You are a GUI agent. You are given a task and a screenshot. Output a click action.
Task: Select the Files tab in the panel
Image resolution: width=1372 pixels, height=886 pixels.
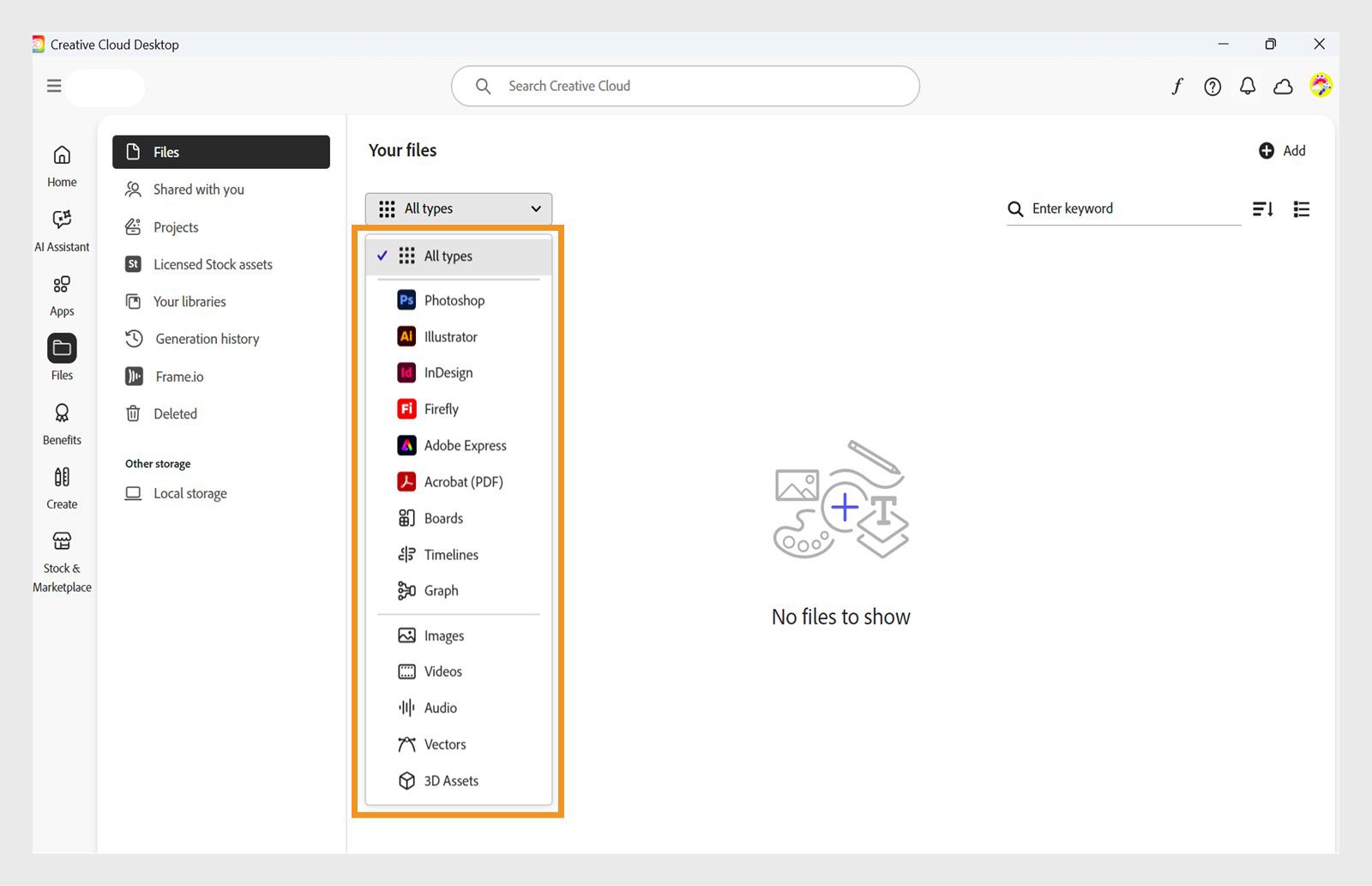tap(221, 152)
